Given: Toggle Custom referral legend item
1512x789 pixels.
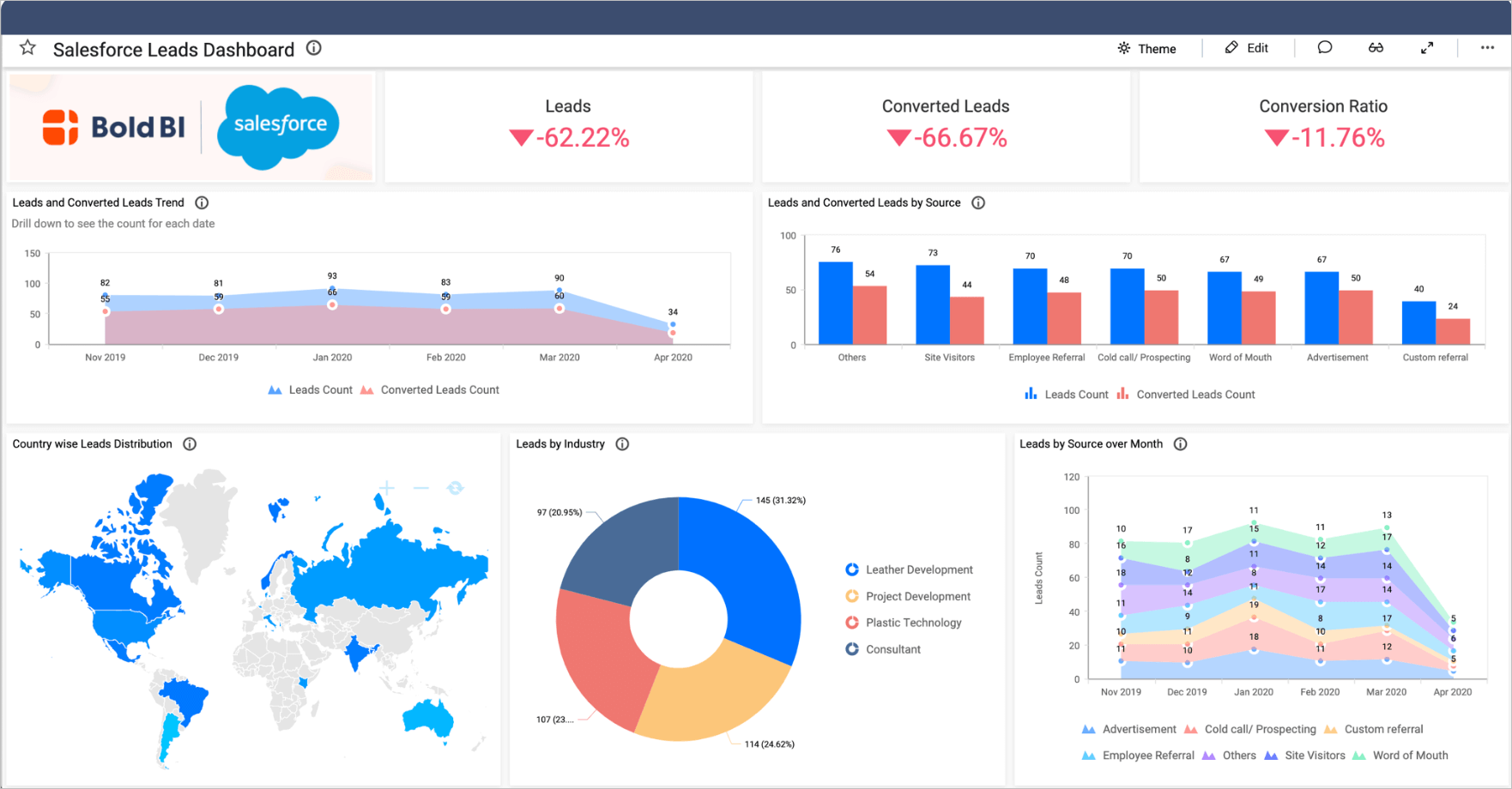Looking at the screenshot, I should click(1373, 729).
